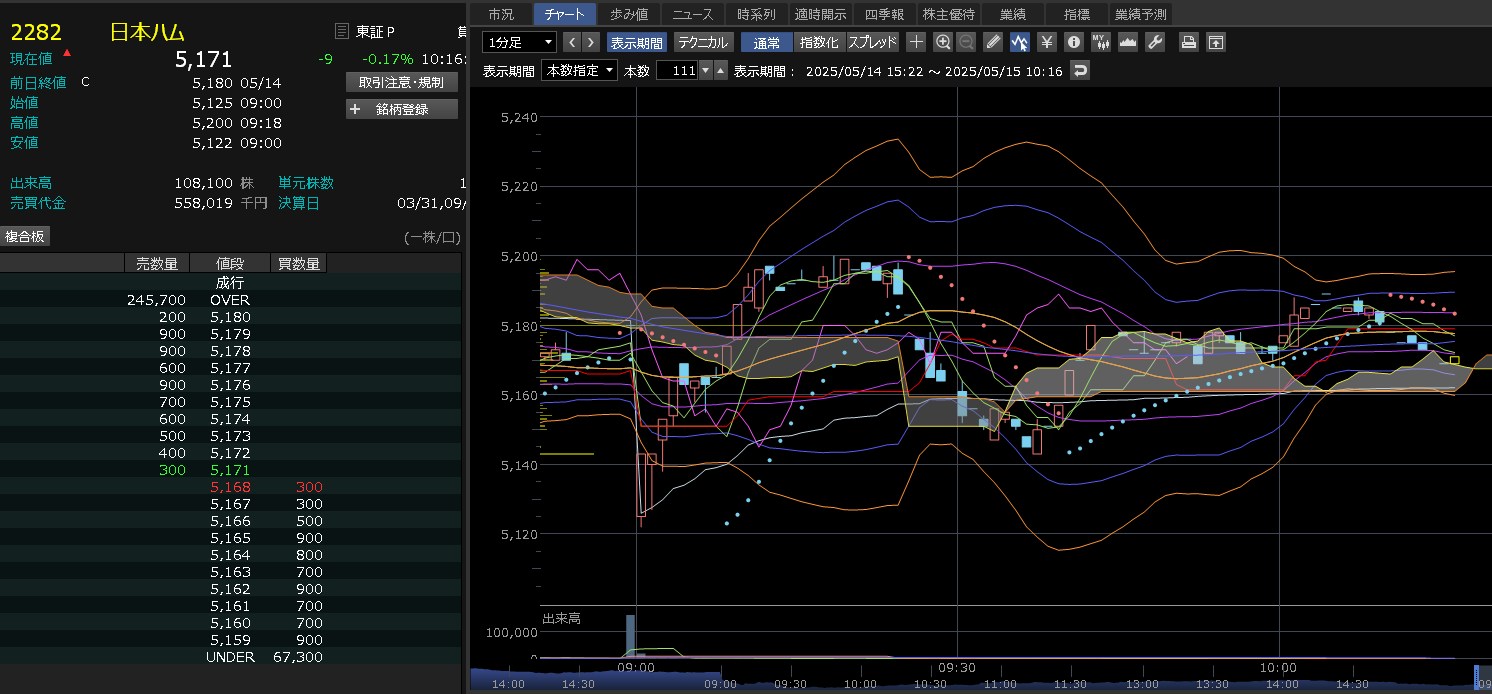Viewport: 1492px width, 694px height.
Task: Open the wrench chart settings icon
Action: (1154, 42)
